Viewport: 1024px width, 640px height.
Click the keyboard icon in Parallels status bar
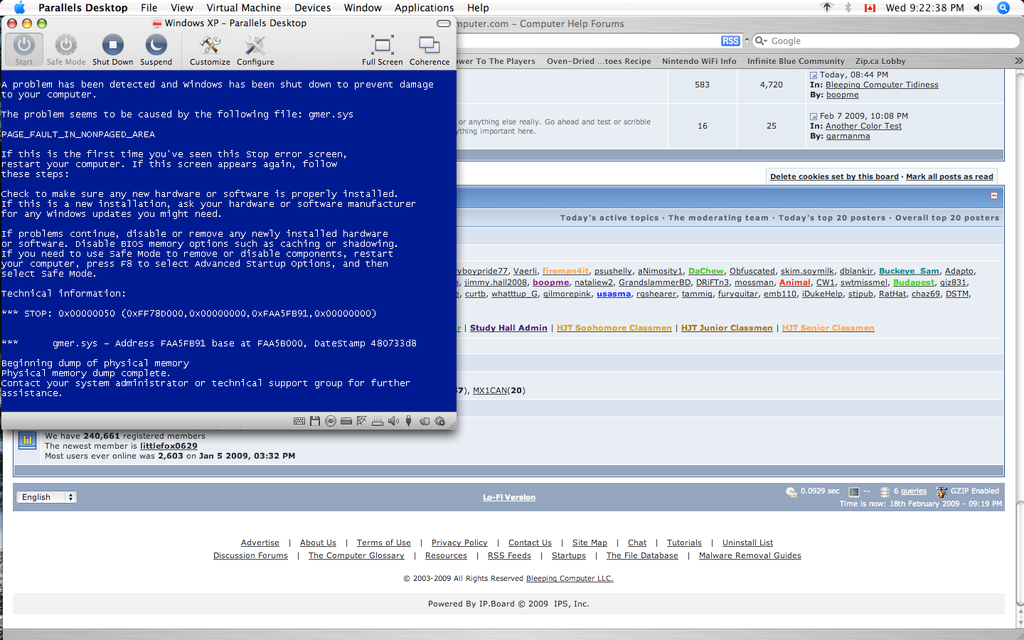[x=299, y=421]
